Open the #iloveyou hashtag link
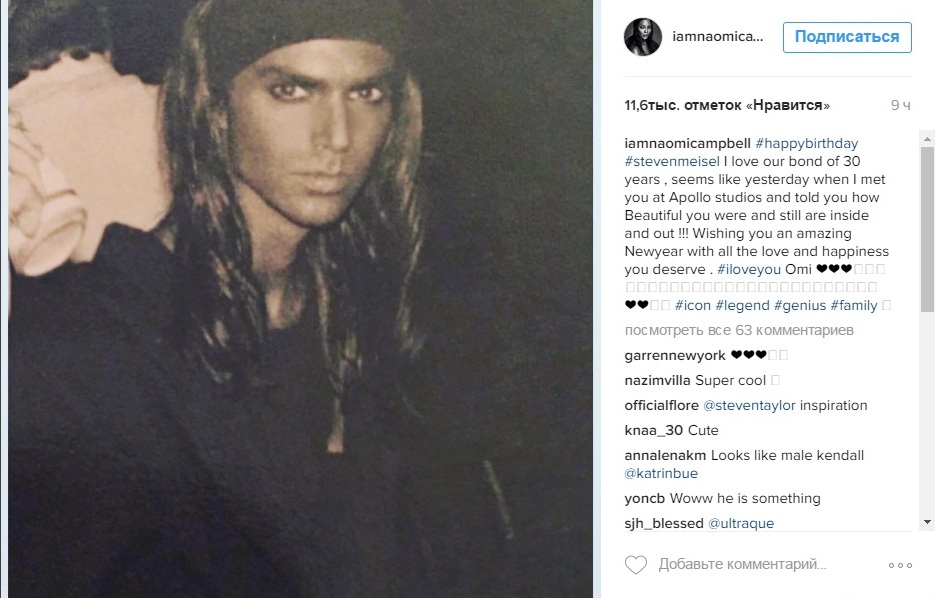Image resolution: width=935 pixels, height=598 pixels. click(748, 269)
